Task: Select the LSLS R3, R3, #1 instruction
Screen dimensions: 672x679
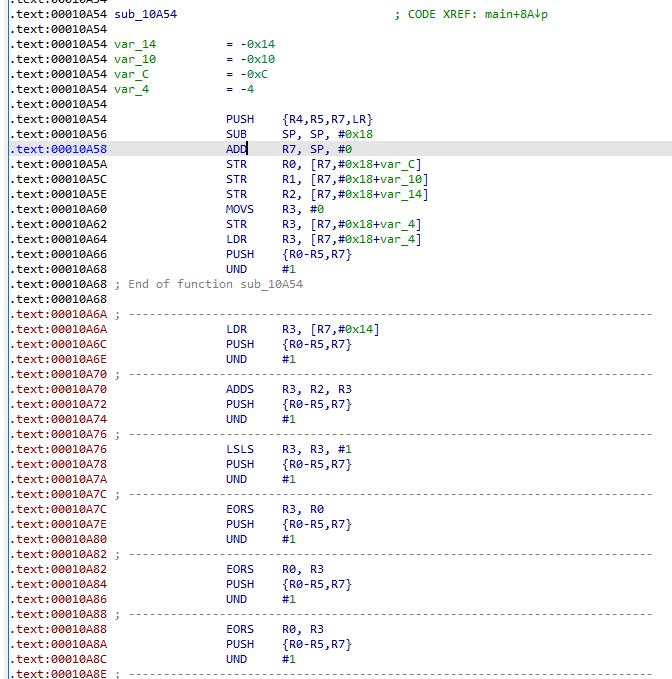Action: 240,450
